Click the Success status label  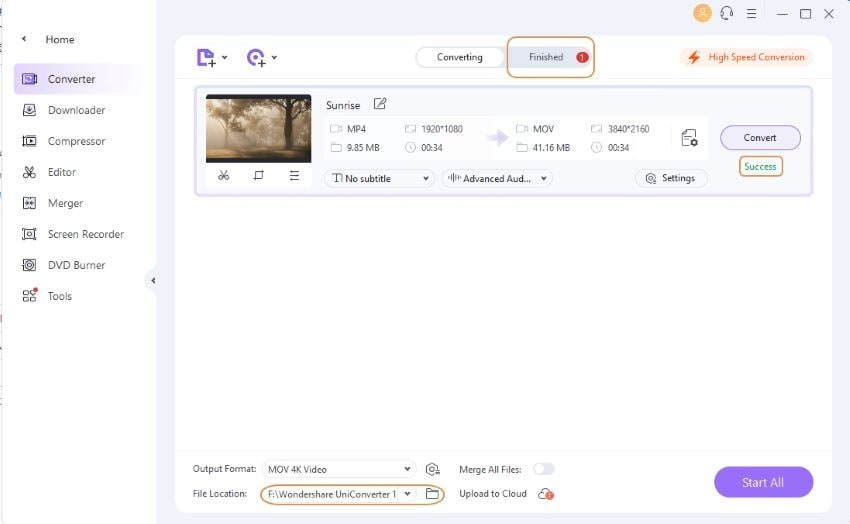tap(761, 167)
